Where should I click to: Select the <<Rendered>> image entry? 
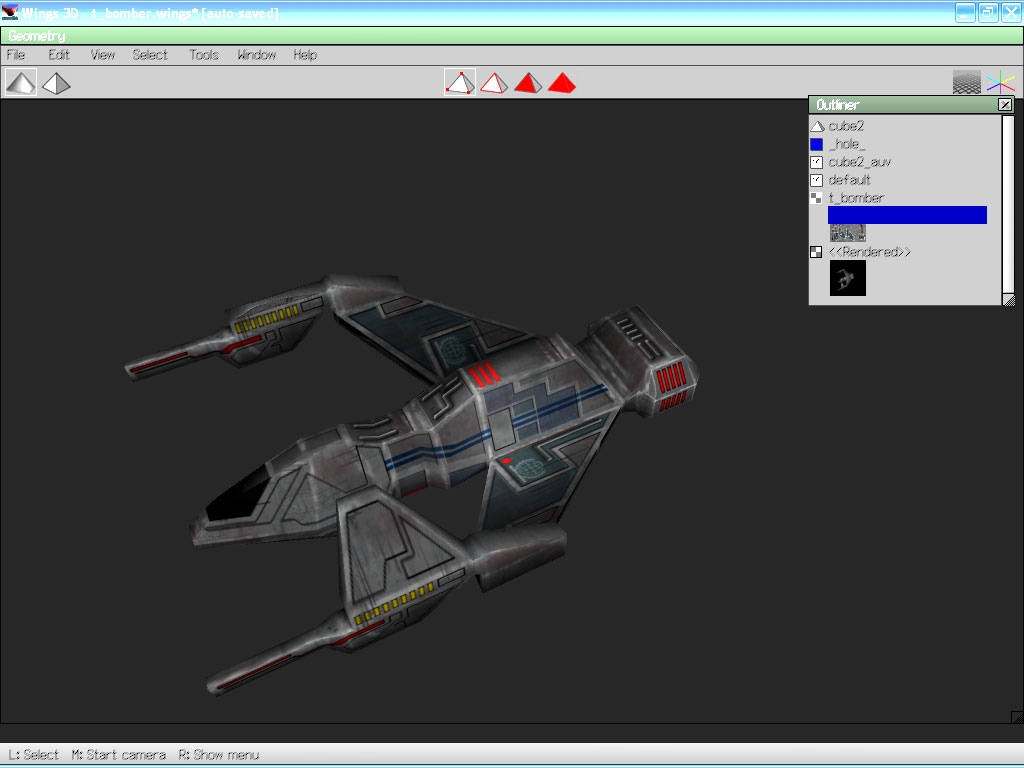(x=869, y=252)
